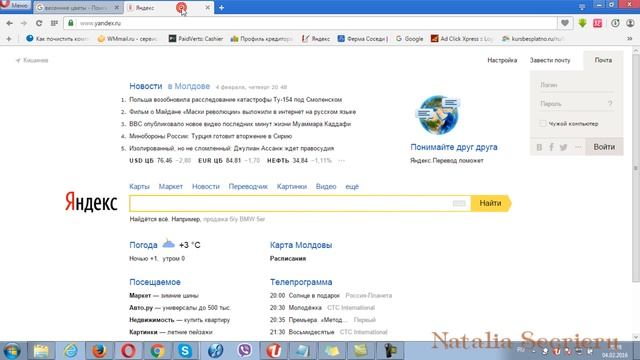Open the Ad Click Xpress bookmark
640x360 pixels.
(x=462, y=39)
